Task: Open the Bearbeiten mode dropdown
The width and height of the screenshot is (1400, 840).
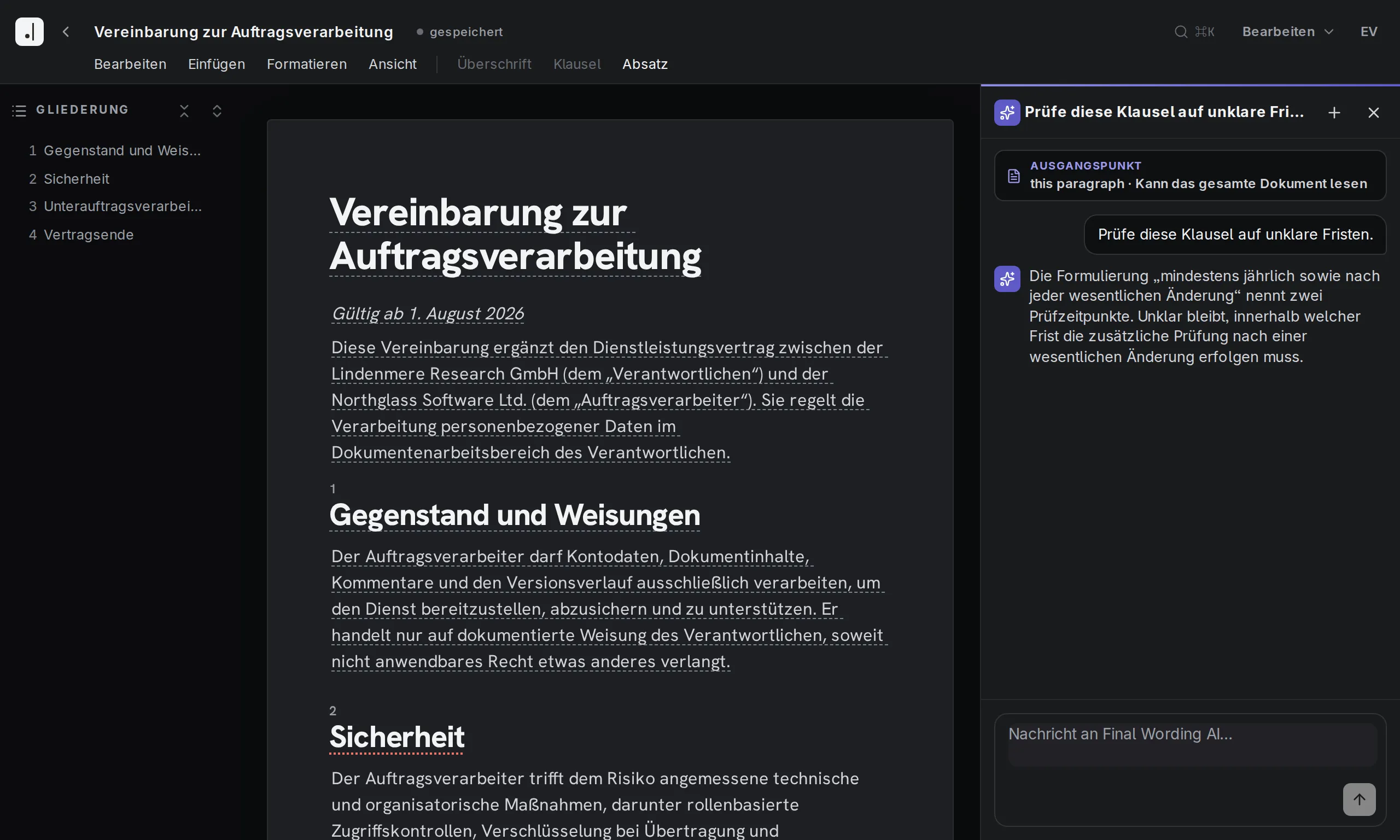Action: coord(1288,32)
